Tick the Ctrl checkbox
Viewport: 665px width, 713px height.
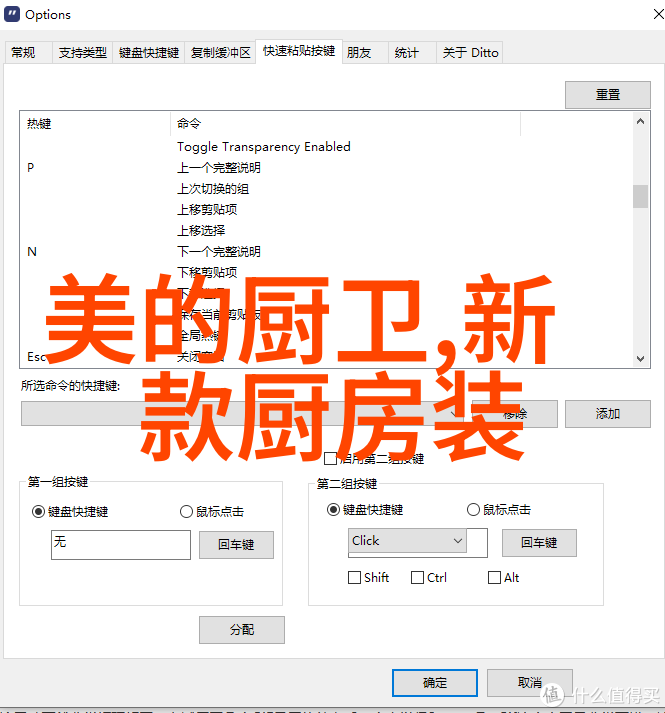pyautogui.click(x=417, y=577)
